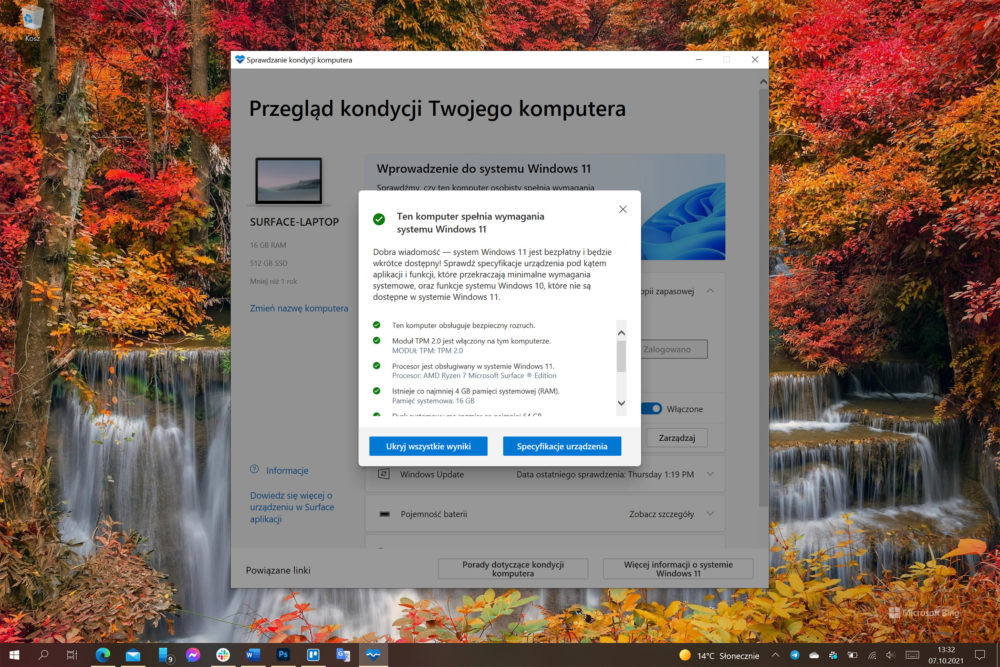Open the notification center icon

coord(980,655)
